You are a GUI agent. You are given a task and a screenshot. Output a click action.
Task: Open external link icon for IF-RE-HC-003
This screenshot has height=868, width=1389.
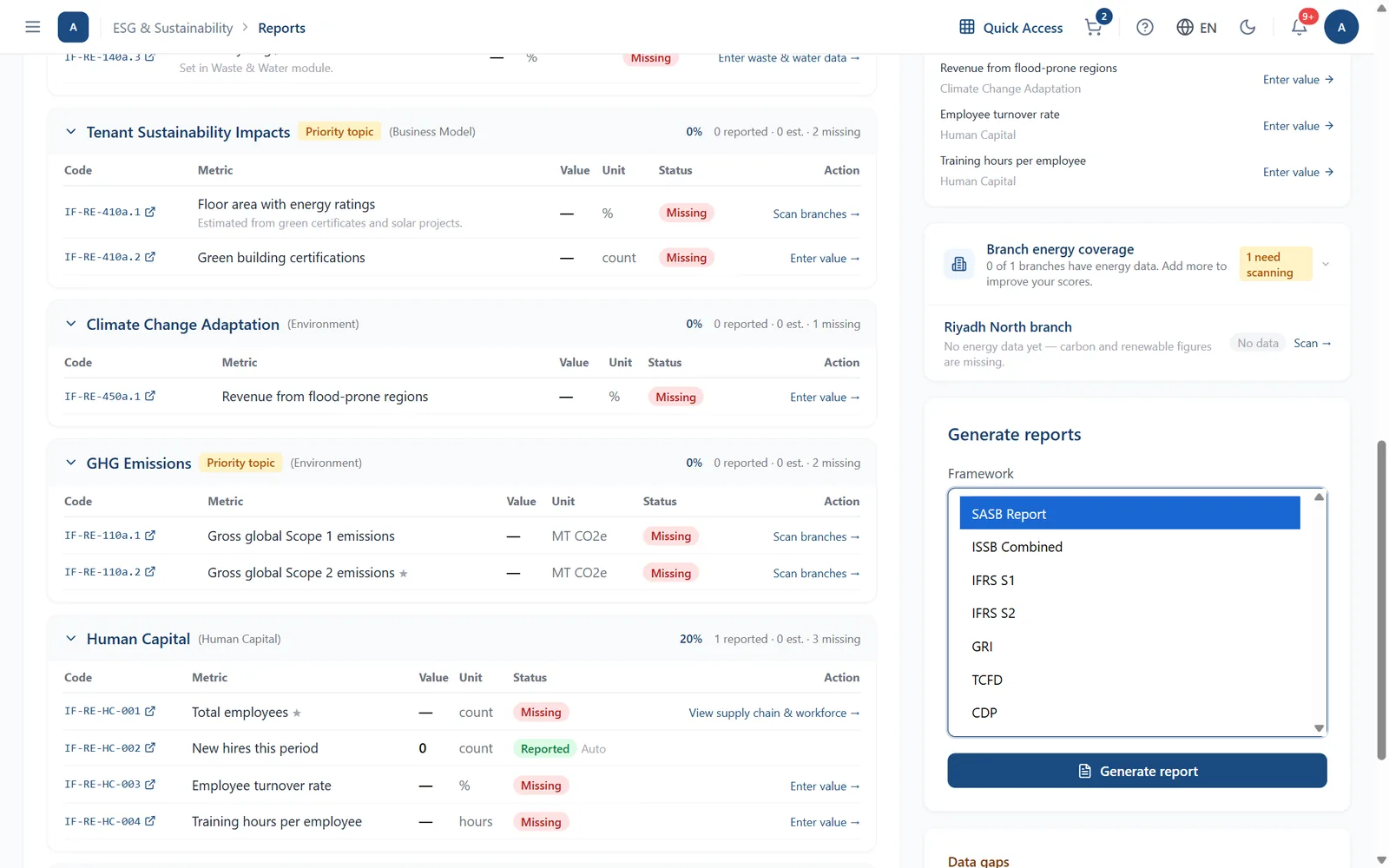click(150, 784)
